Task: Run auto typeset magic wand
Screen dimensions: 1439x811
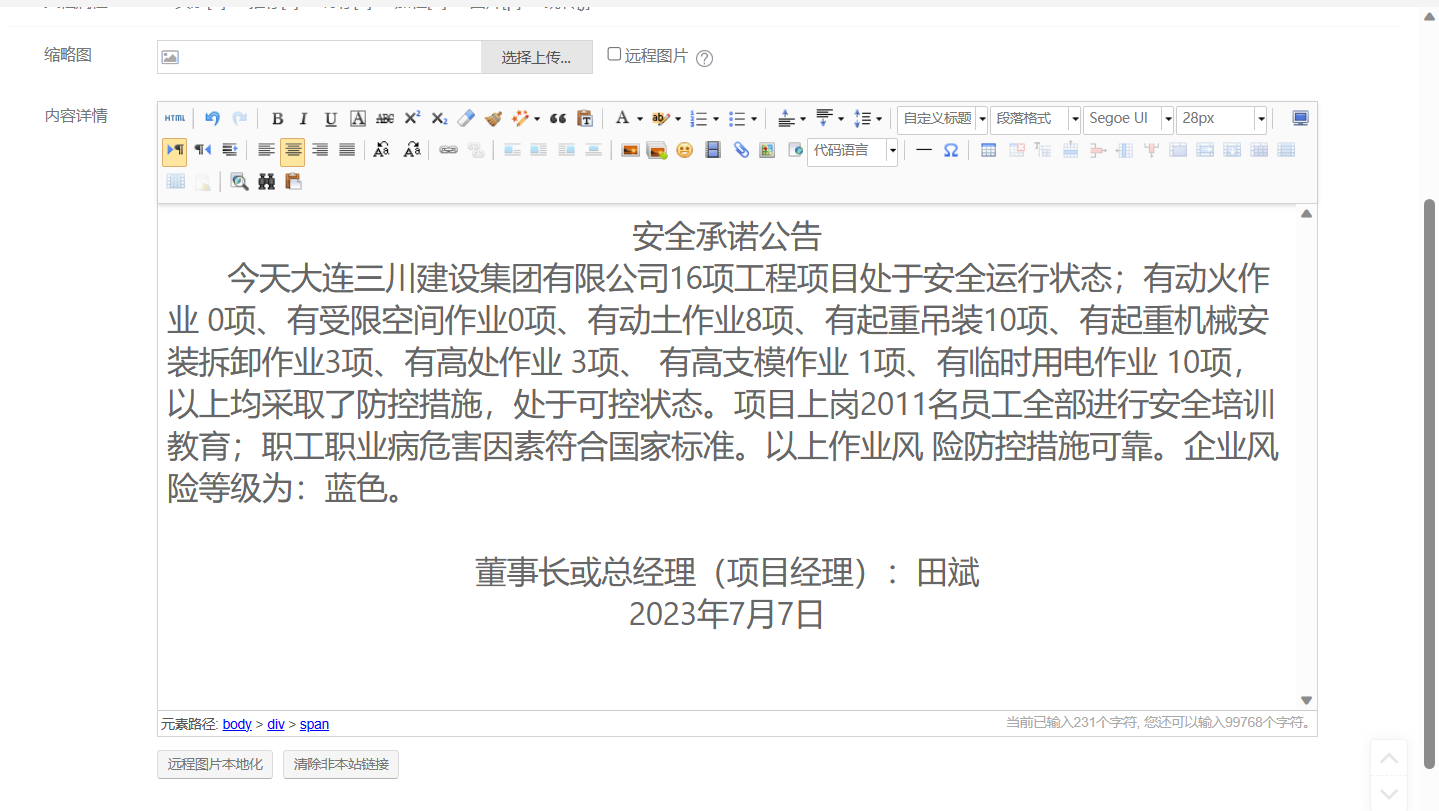Action: 520,119
